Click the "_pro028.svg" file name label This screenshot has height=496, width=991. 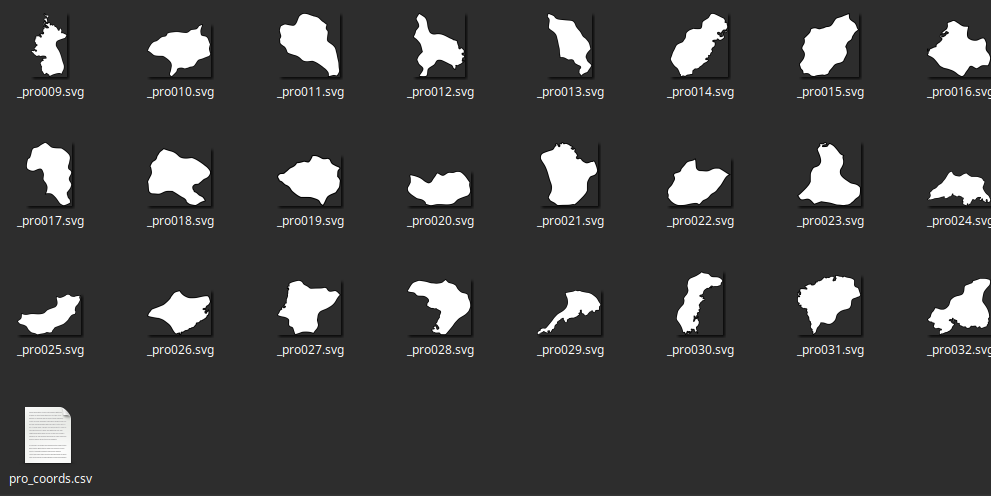440,350
